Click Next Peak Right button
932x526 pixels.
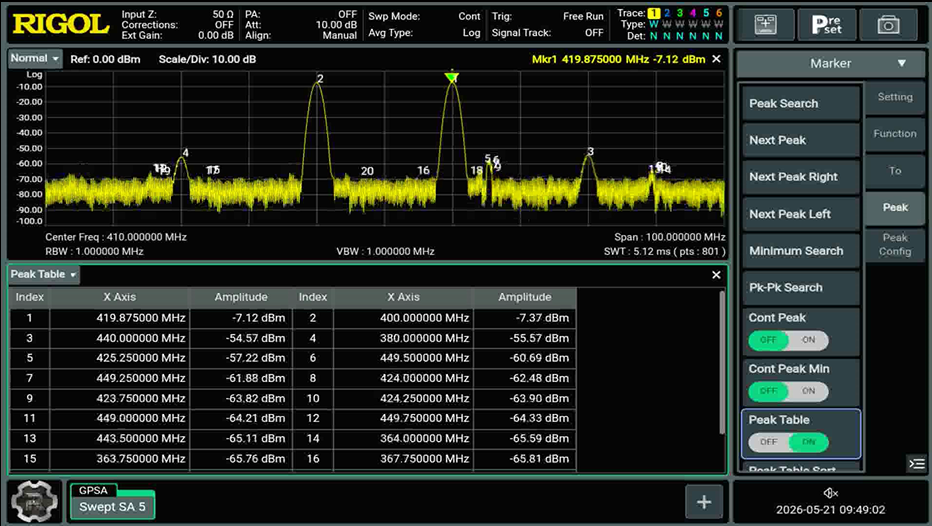click(801, 177)
